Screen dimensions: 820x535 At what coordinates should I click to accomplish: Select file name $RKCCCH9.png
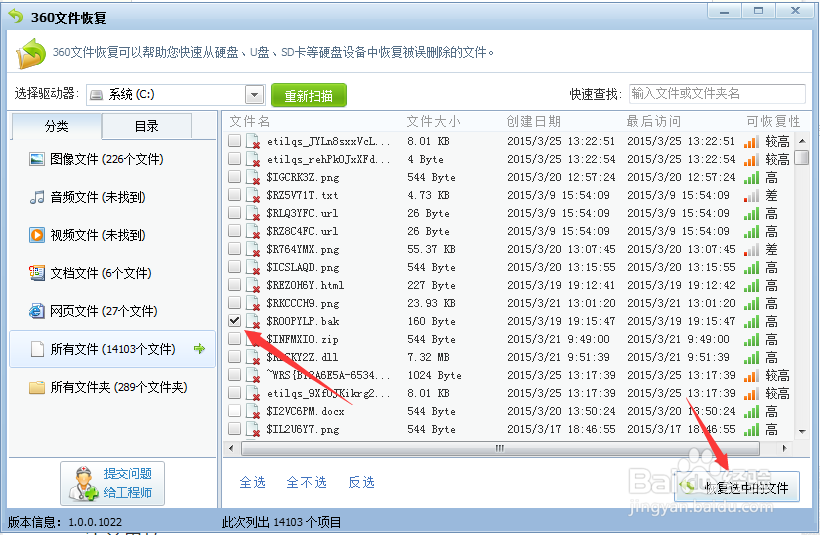pyautogui.click(x=303, y=303)
